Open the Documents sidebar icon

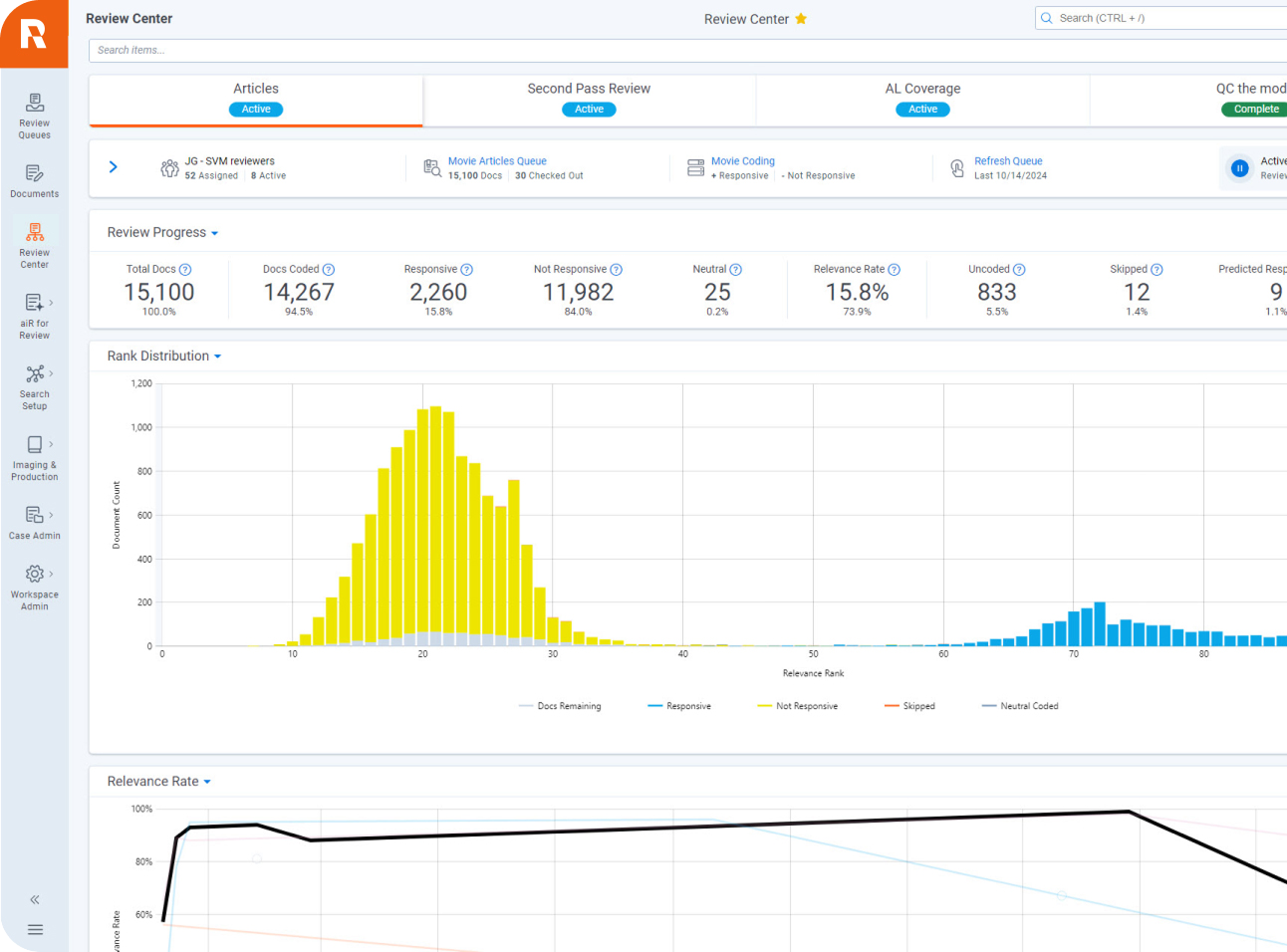click(x=35, y=180)
